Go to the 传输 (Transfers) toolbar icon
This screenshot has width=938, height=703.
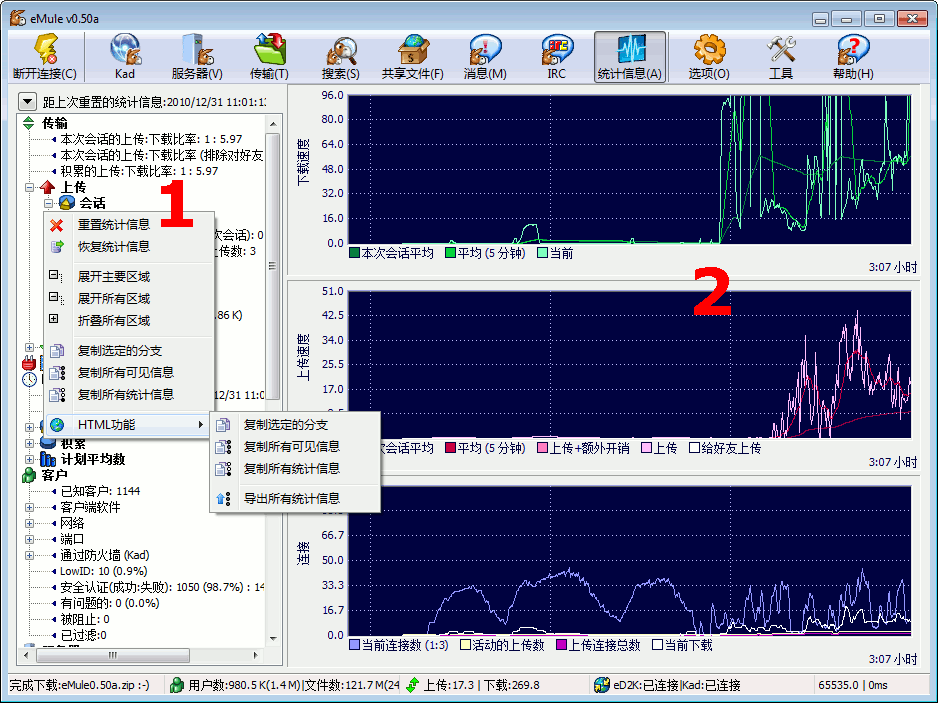pos(269,56)
